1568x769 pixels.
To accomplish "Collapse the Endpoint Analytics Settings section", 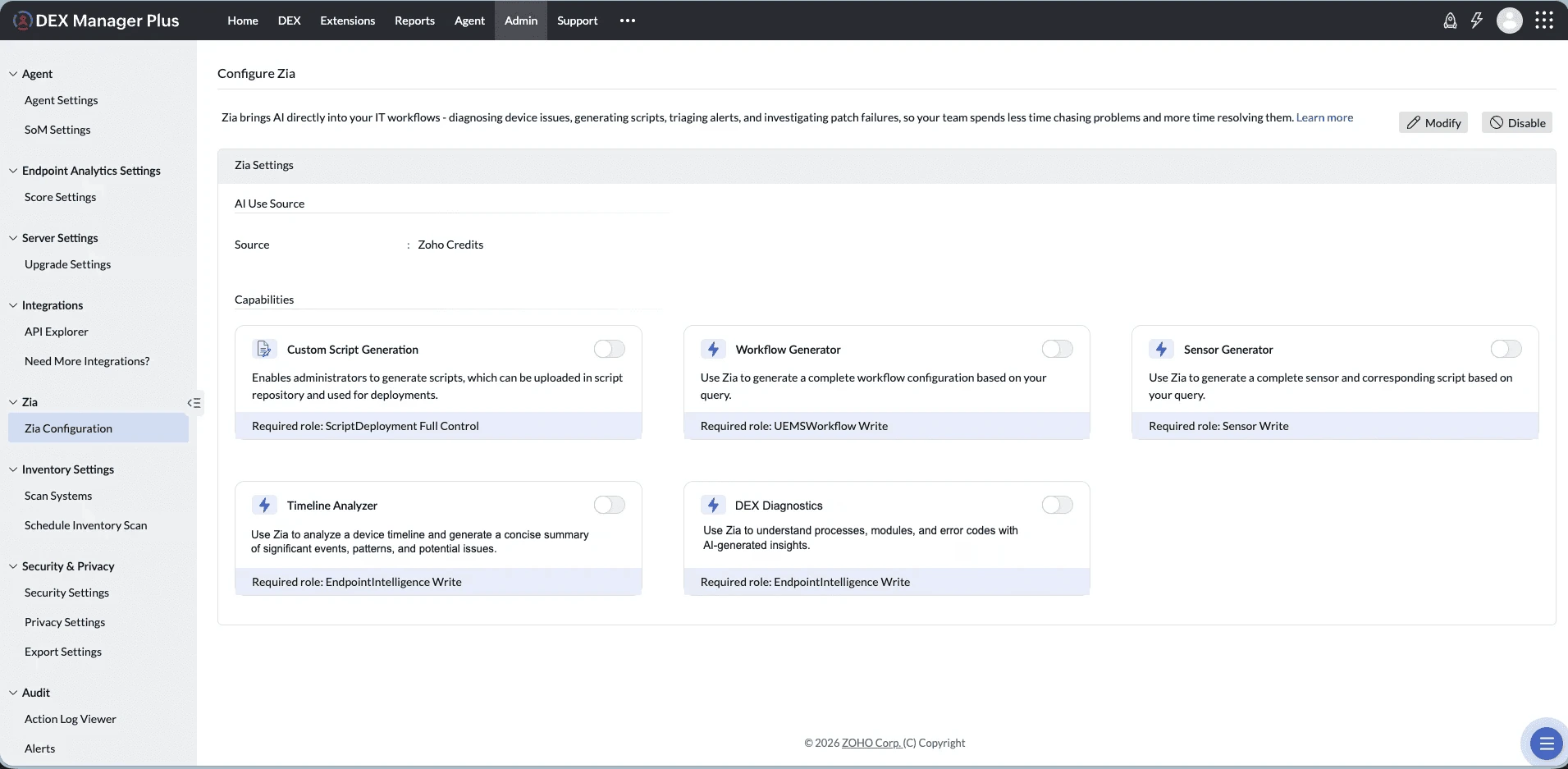I will (x=13, y=171).
